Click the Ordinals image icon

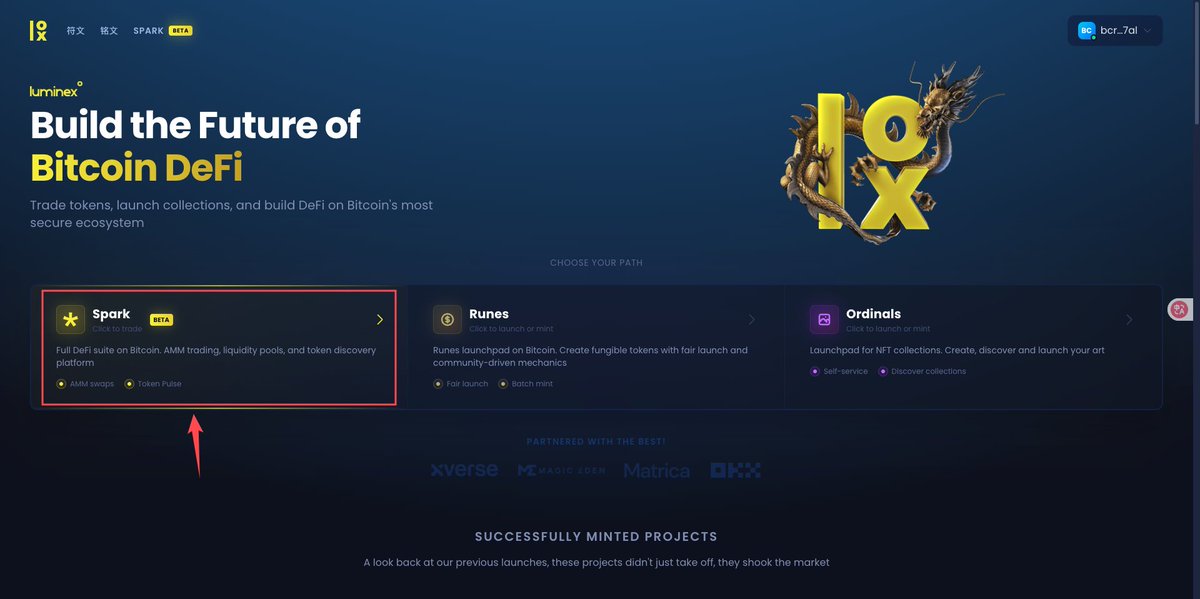[824, 319]
